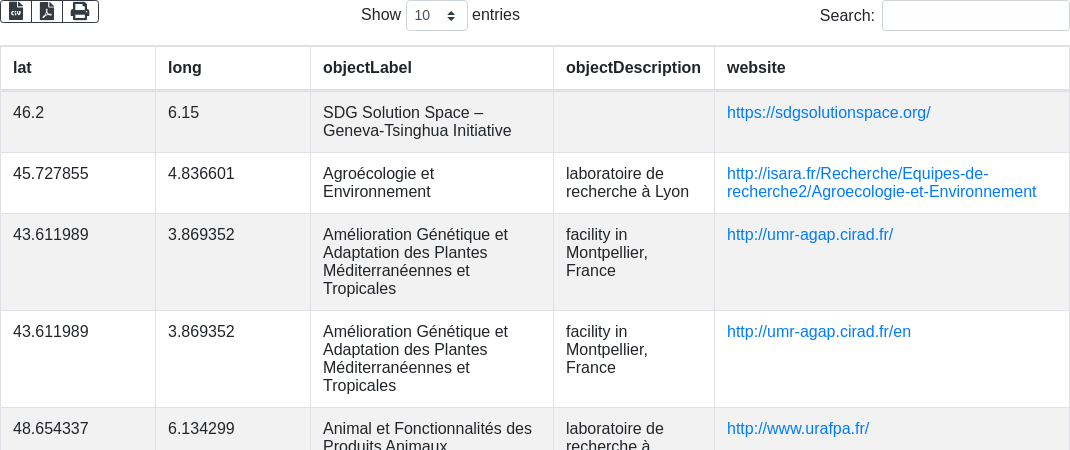This screenshot has width=1070, height=450.
Task: Visit the umr-agap.cirad.fr link
Action: [x=809, y=234]
